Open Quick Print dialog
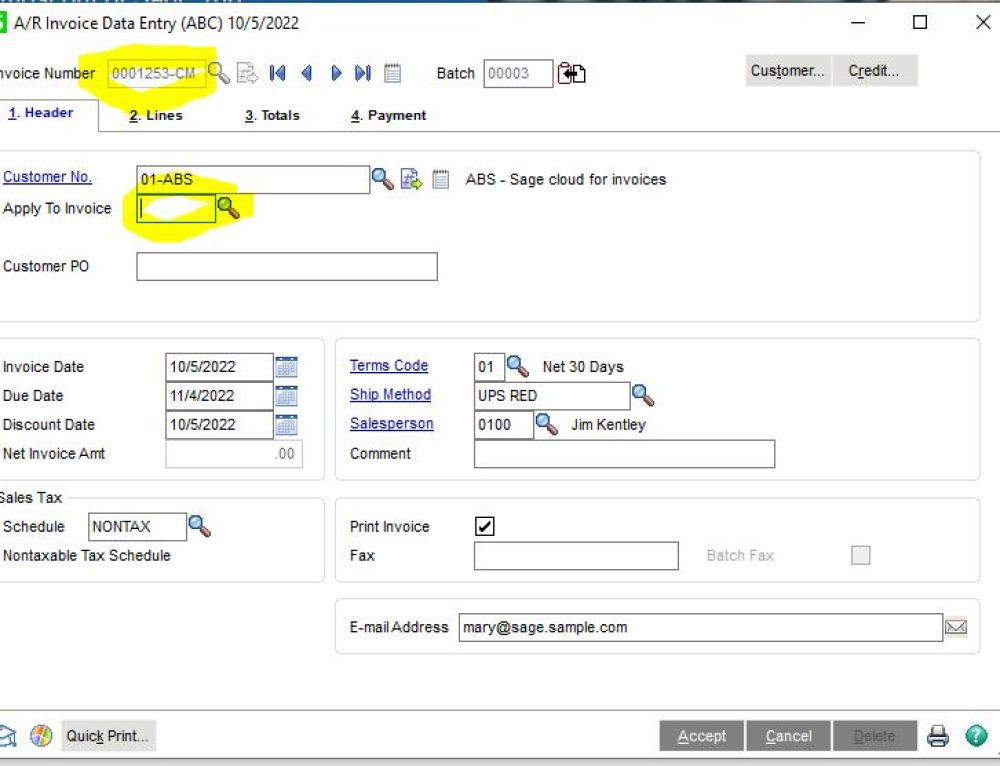Image resolution: width=1000 pixels, height=766 pixels. [107, 736]
